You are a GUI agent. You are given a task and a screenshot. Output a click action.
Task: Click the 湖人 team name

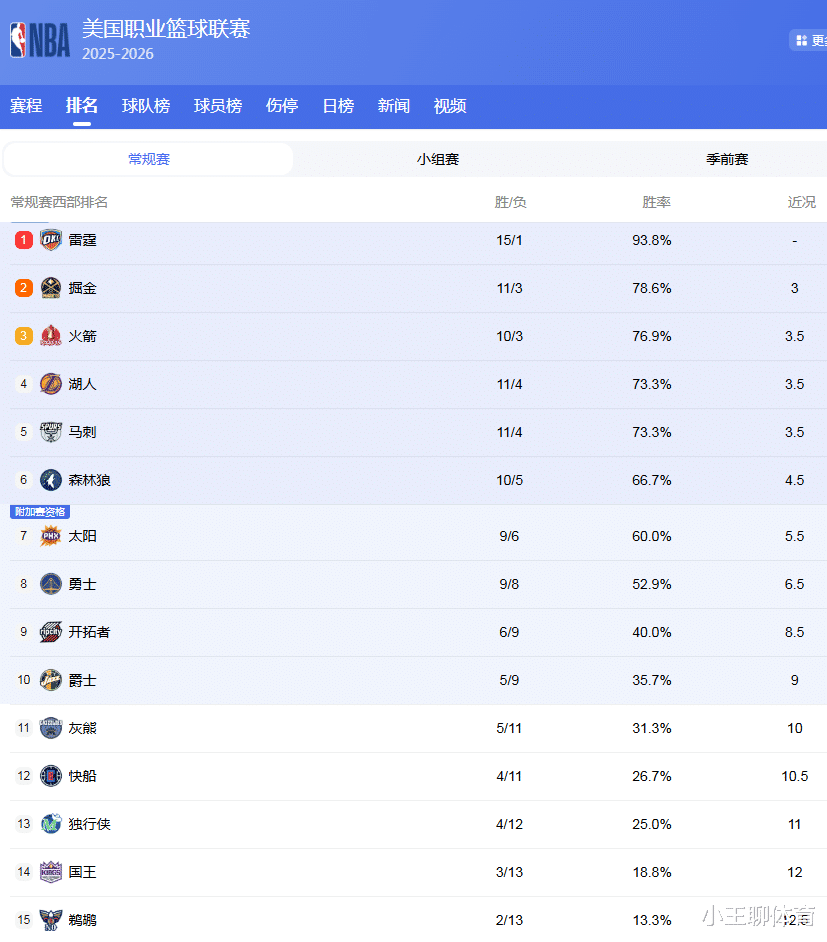click(82, 384)
